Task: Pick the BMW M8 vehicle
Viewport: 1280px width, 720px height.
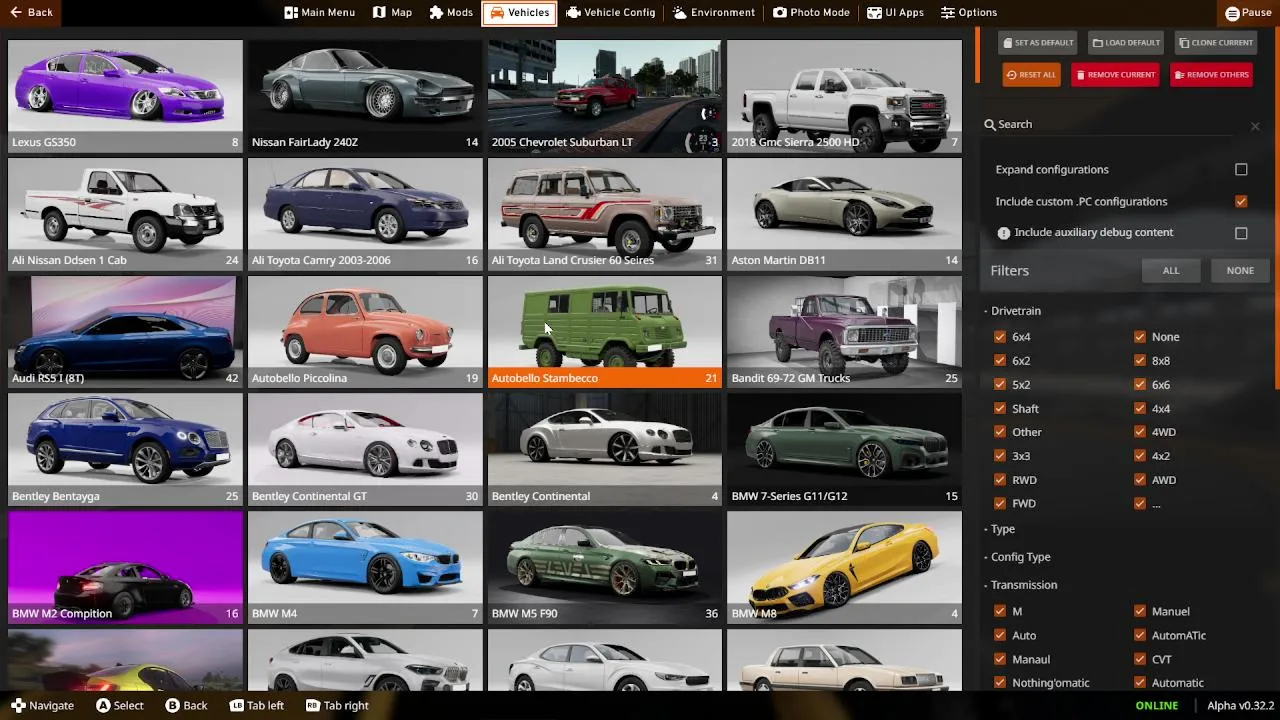Action: point(845,568)
